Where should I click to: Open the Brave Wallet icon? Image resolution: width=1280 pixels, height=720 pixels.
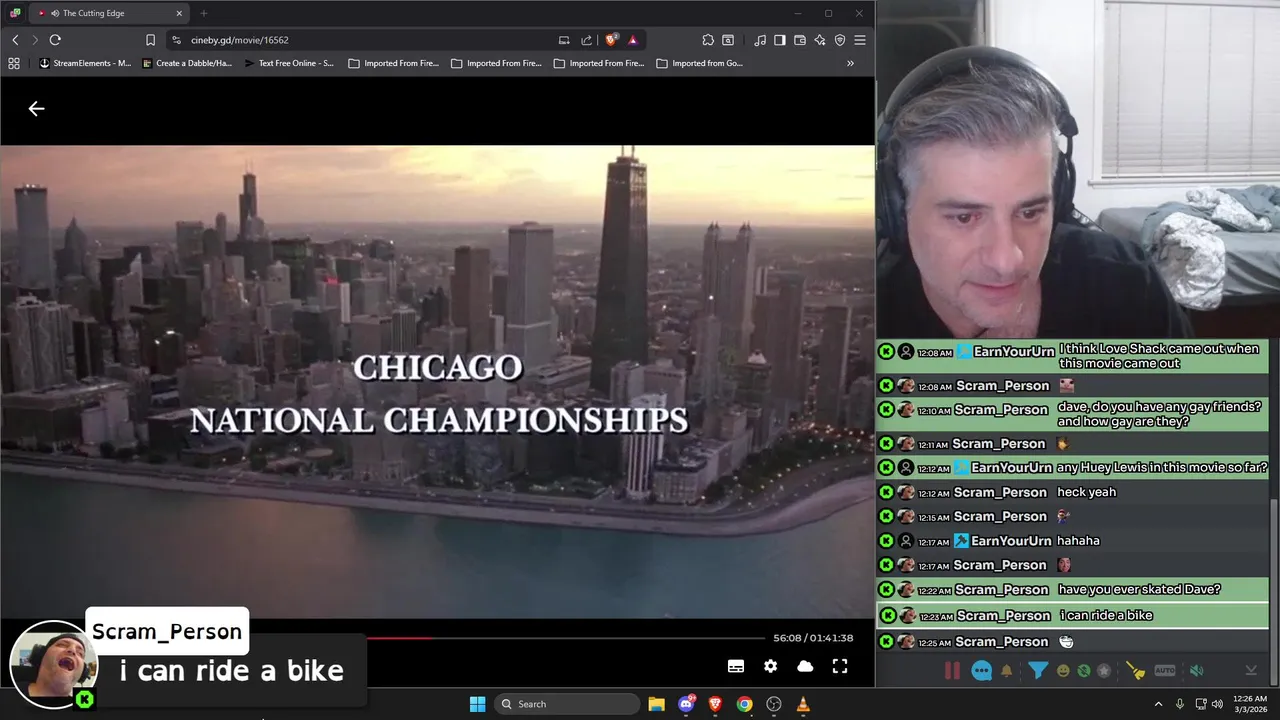(800, 40)
